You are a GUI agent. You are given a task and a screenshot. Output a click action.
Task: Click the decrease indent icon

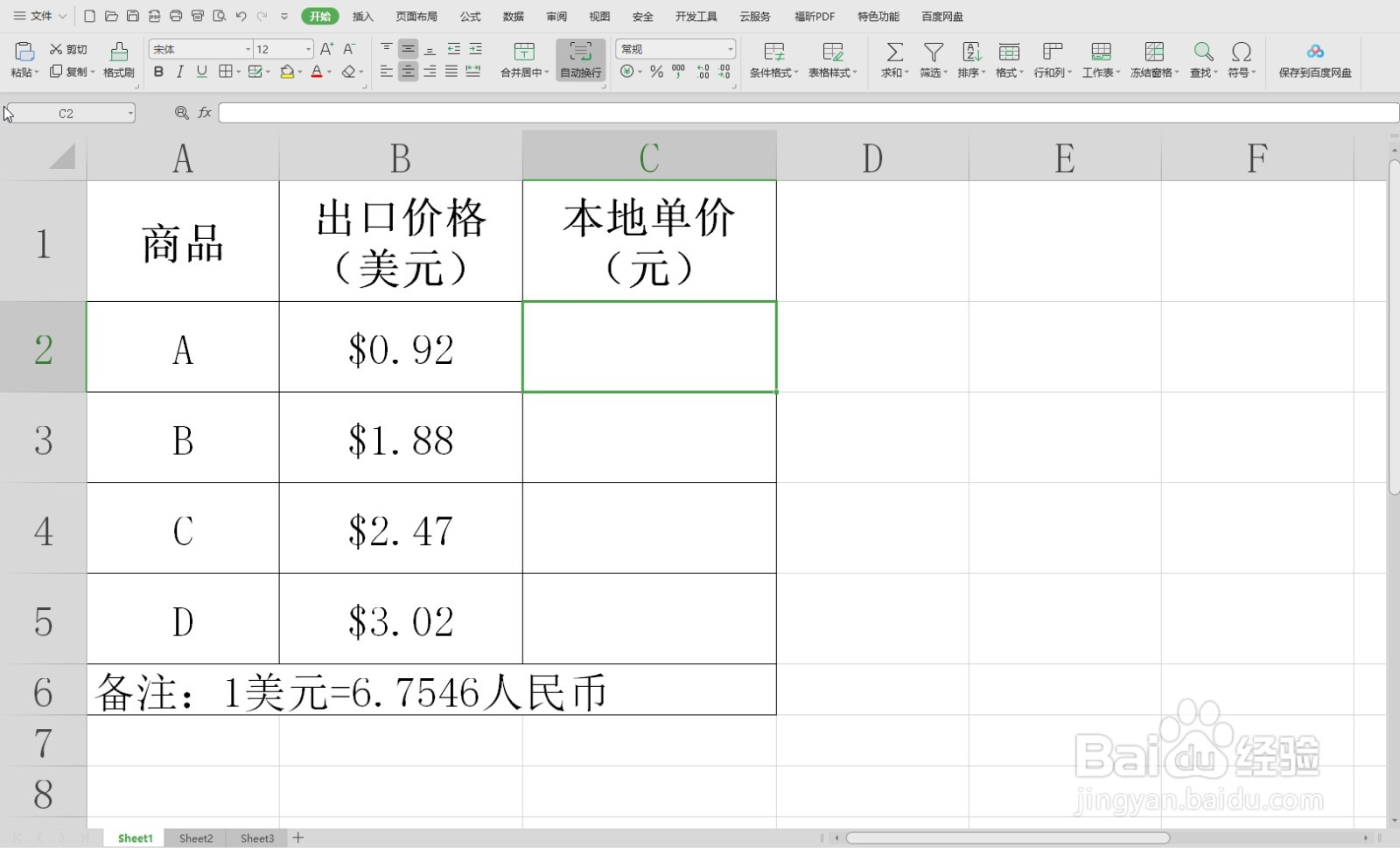(453, 49)
